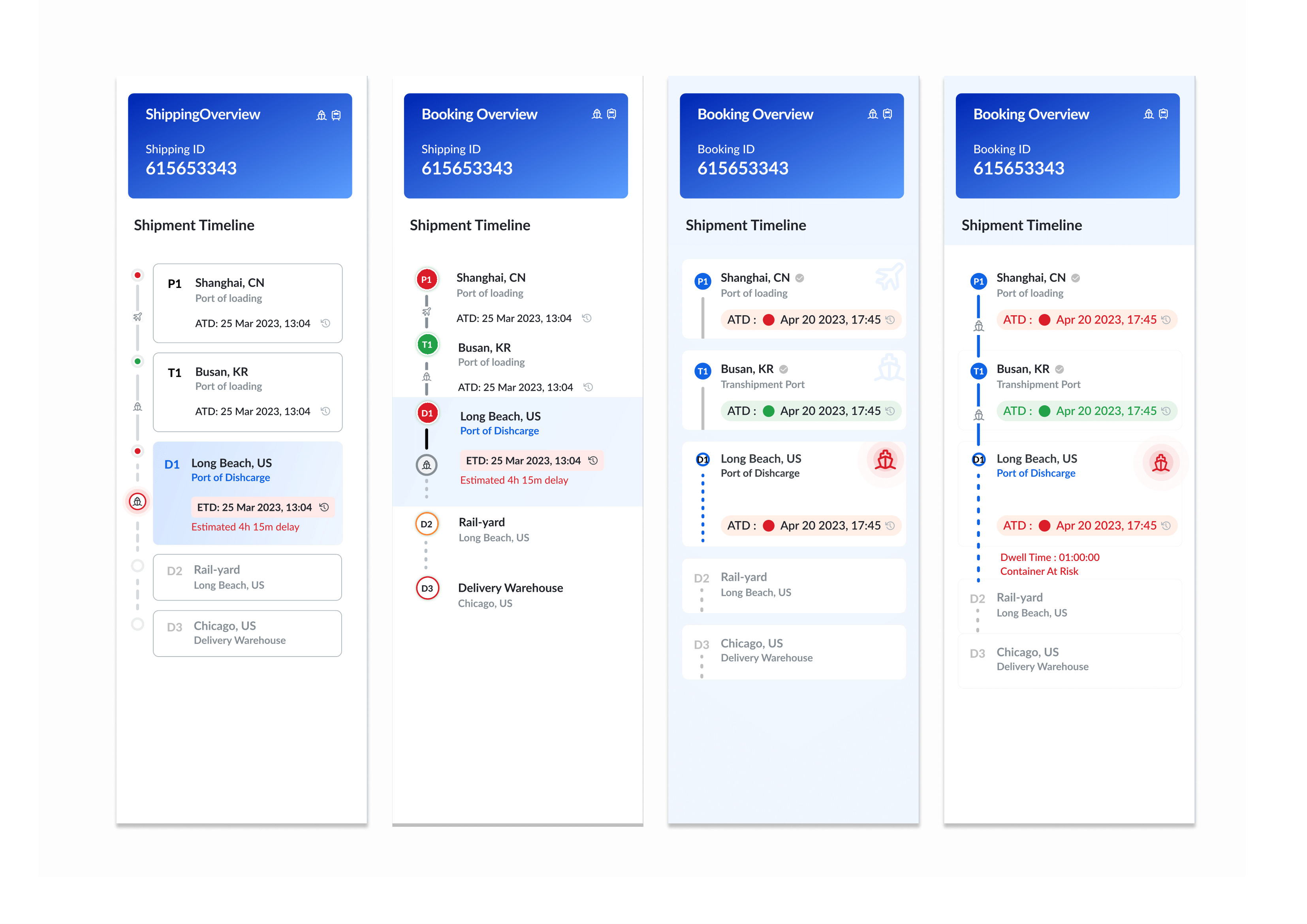Click verified check beside Busan in light-blue panel
1307x924 pixels.
click(784, 369)
